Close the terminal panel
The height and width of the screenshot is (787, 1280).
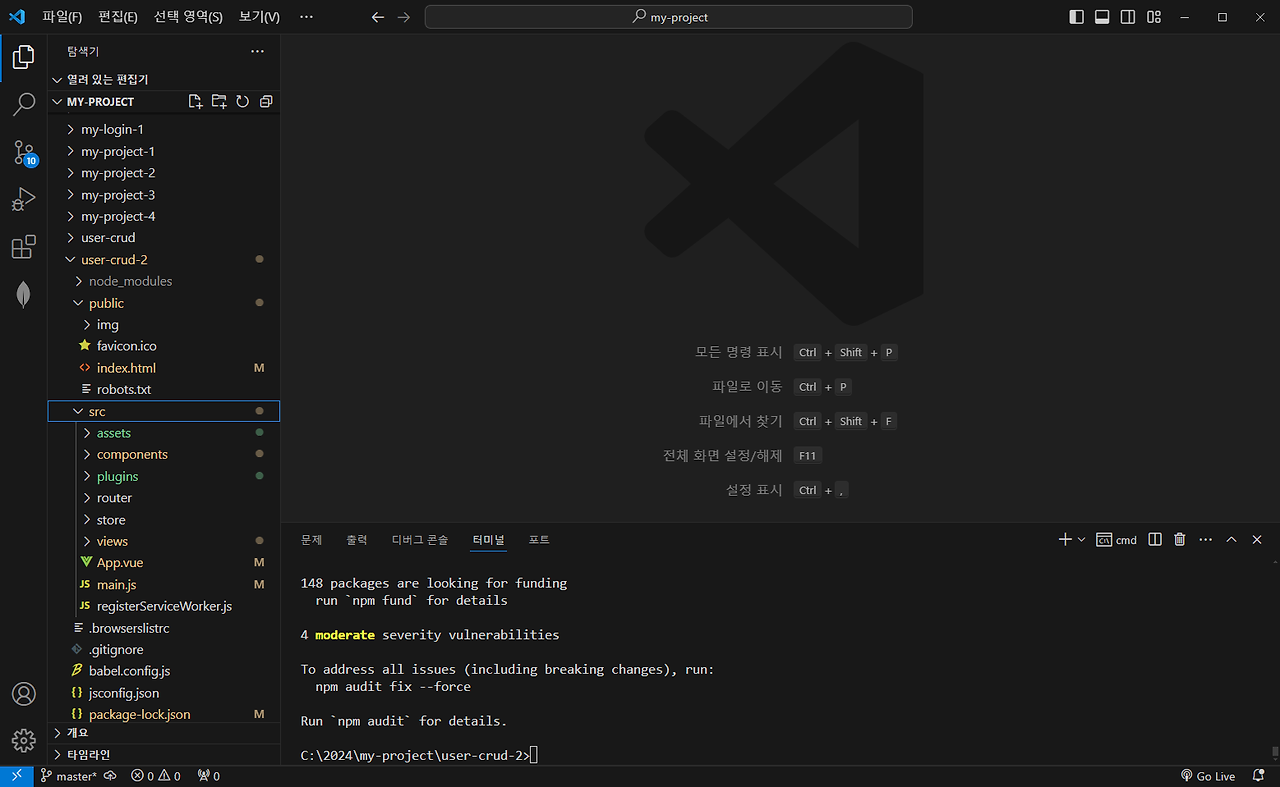coord(1257,539)
